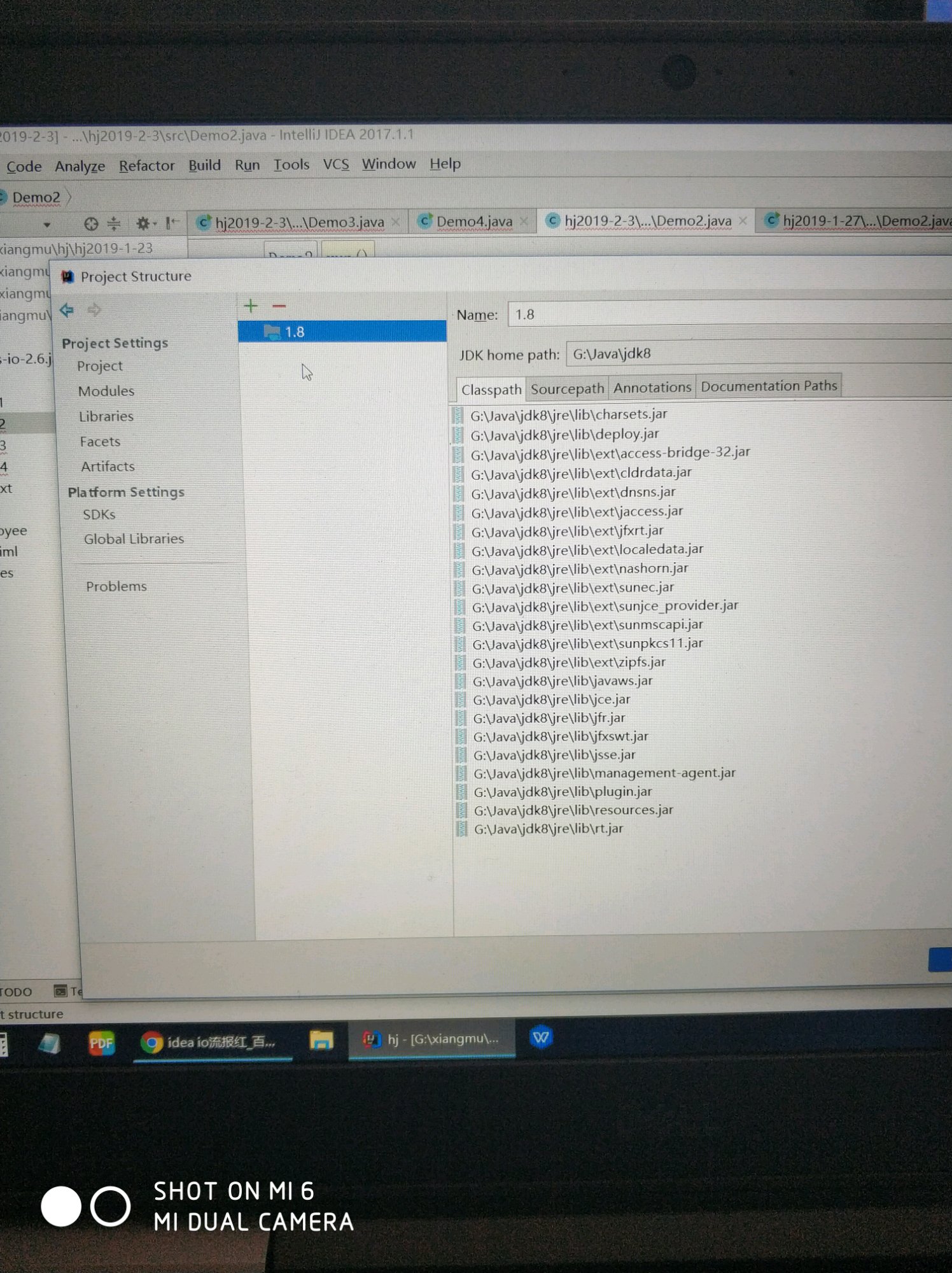Open the Help menu
This screenshot has width=952, height=1273.
445,164
